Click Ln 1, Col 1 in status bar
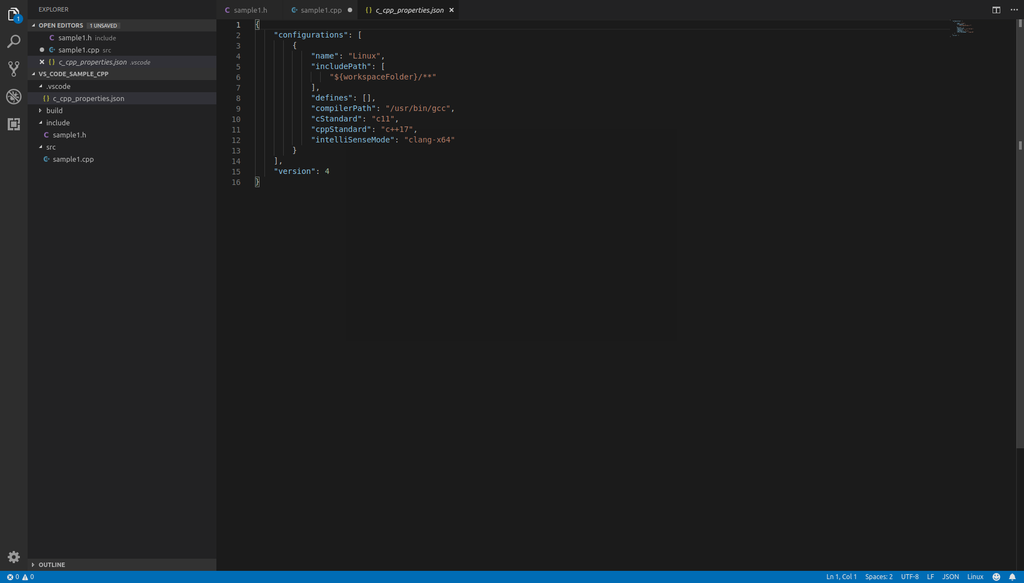The height and width of the screenshot is (583, 1024). click(x=841, y=577)
